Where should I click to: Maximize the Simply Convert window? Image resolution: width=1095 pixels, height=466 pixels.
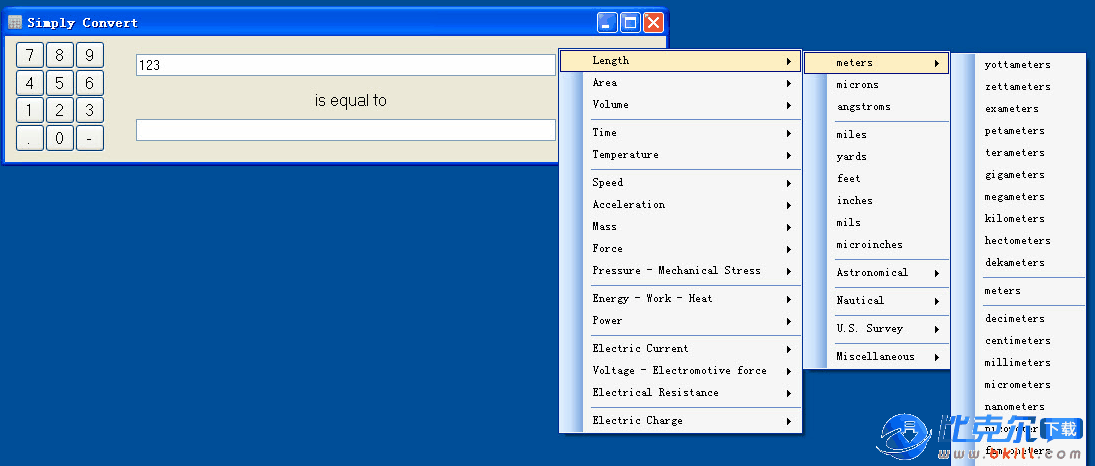pos(630,22)
